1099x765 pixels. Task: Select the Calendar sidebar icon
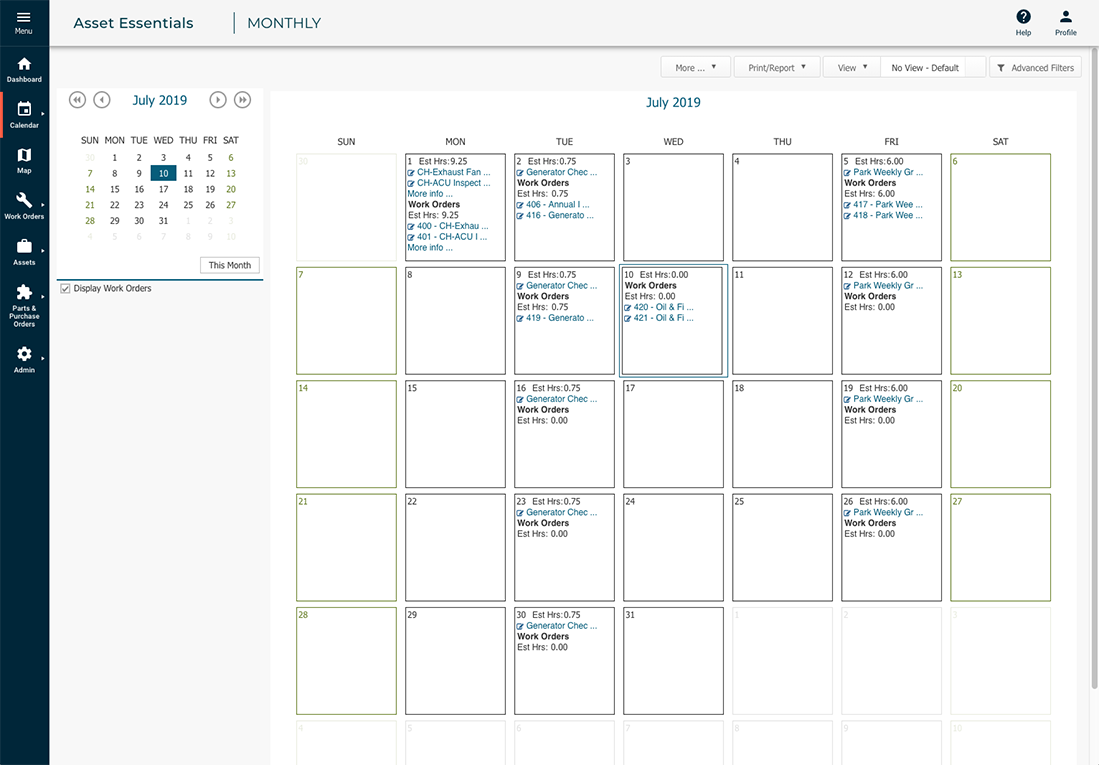(24, 109)
